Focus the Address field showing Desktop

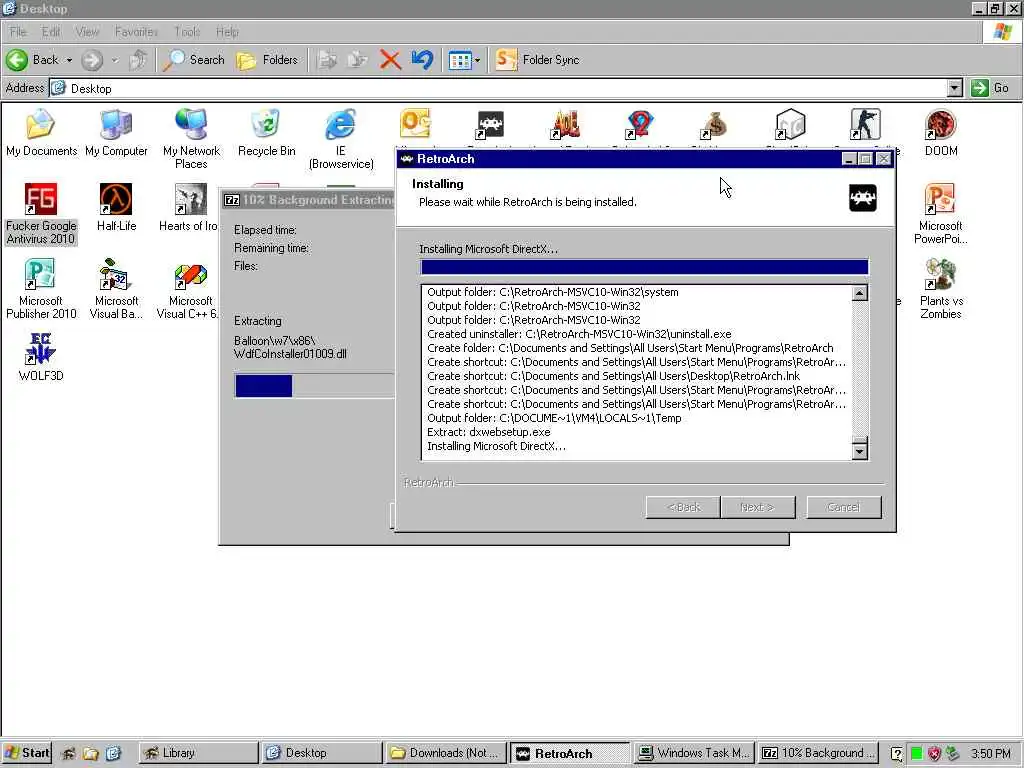coord(498,88)
